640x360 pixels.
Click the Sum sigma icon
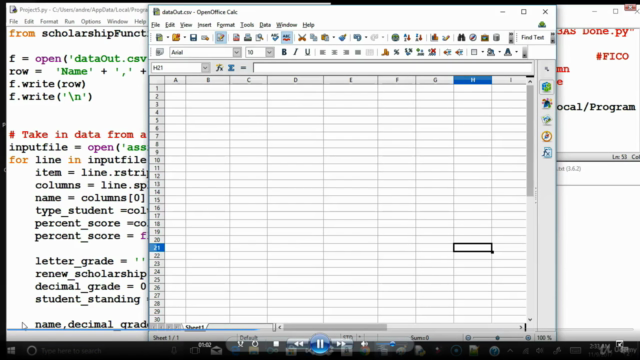[231, 68]
